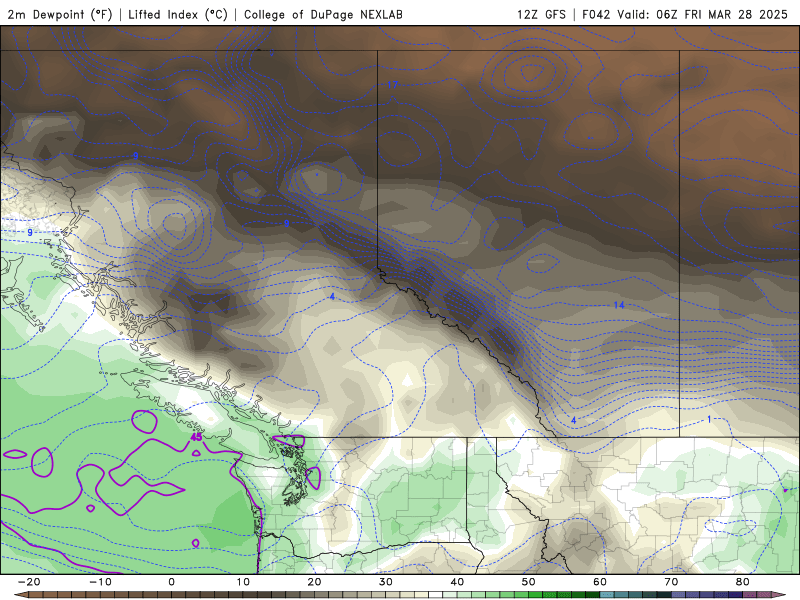Click the '60' color bar tick label
This screenshot has width=800, height=600.
point(600,582)
